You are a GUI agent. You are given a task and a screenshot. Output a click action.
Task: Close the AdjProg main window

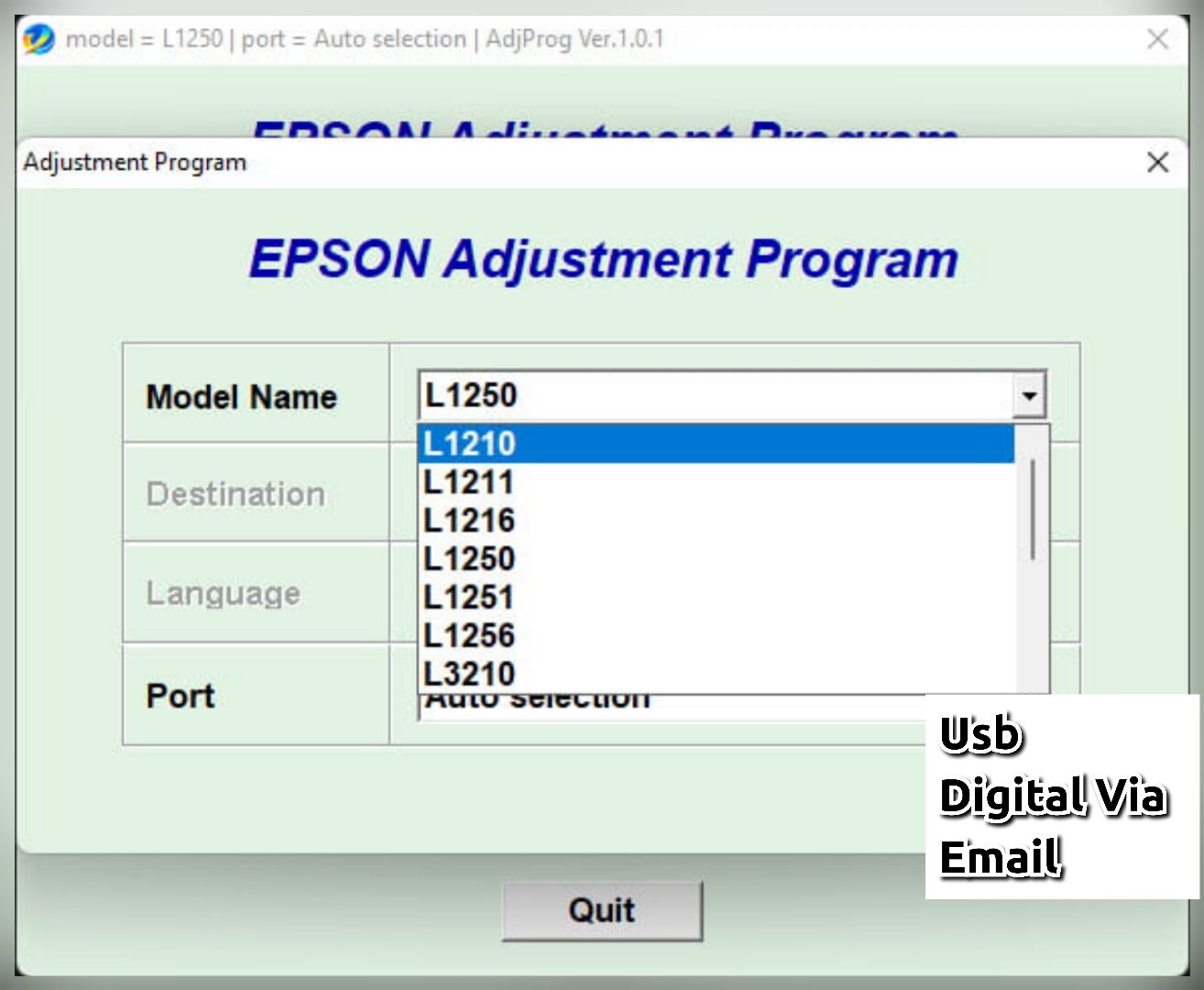pos(1157,38)
